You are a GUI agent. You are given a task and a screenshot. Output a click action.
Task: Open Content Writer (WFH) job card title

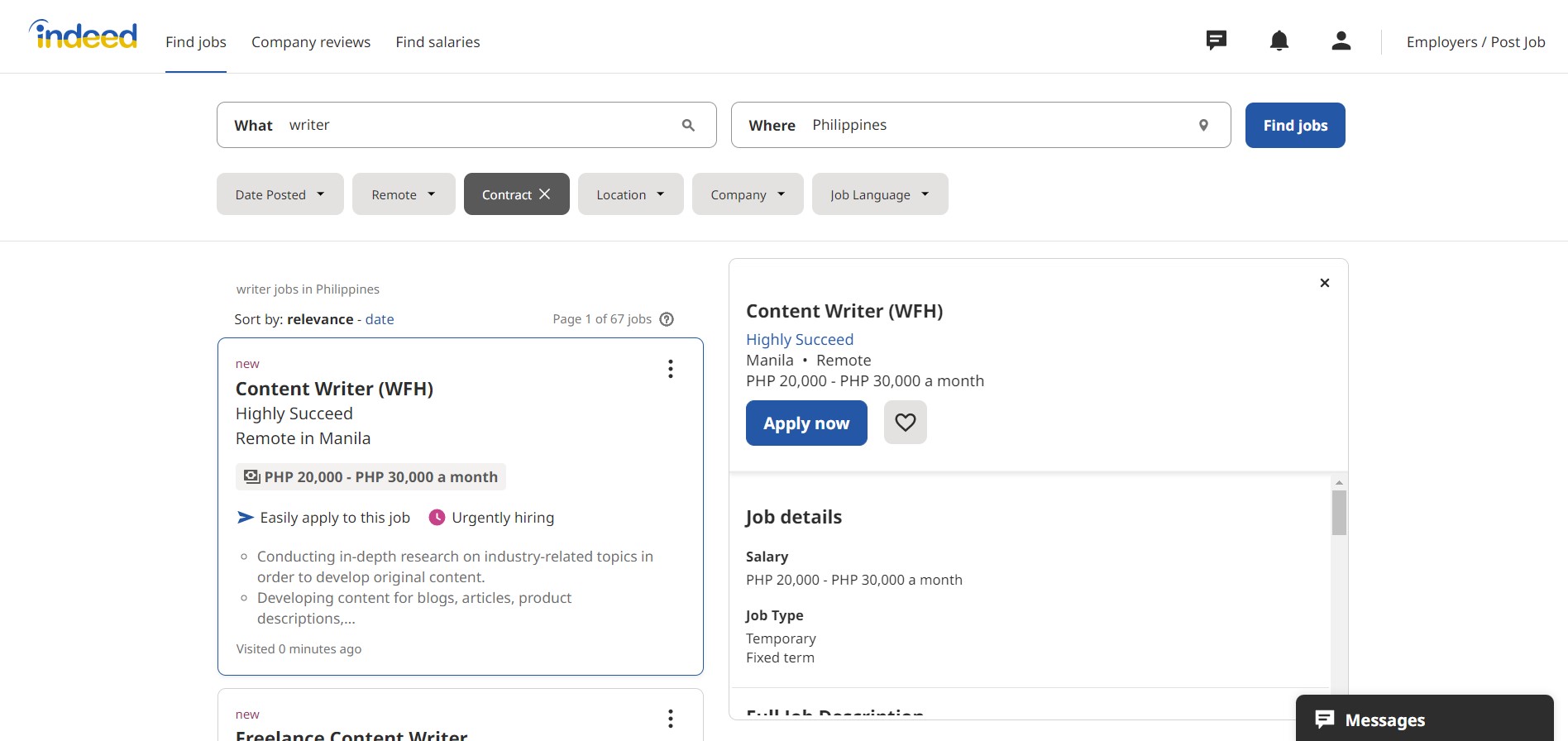point(334,389)
